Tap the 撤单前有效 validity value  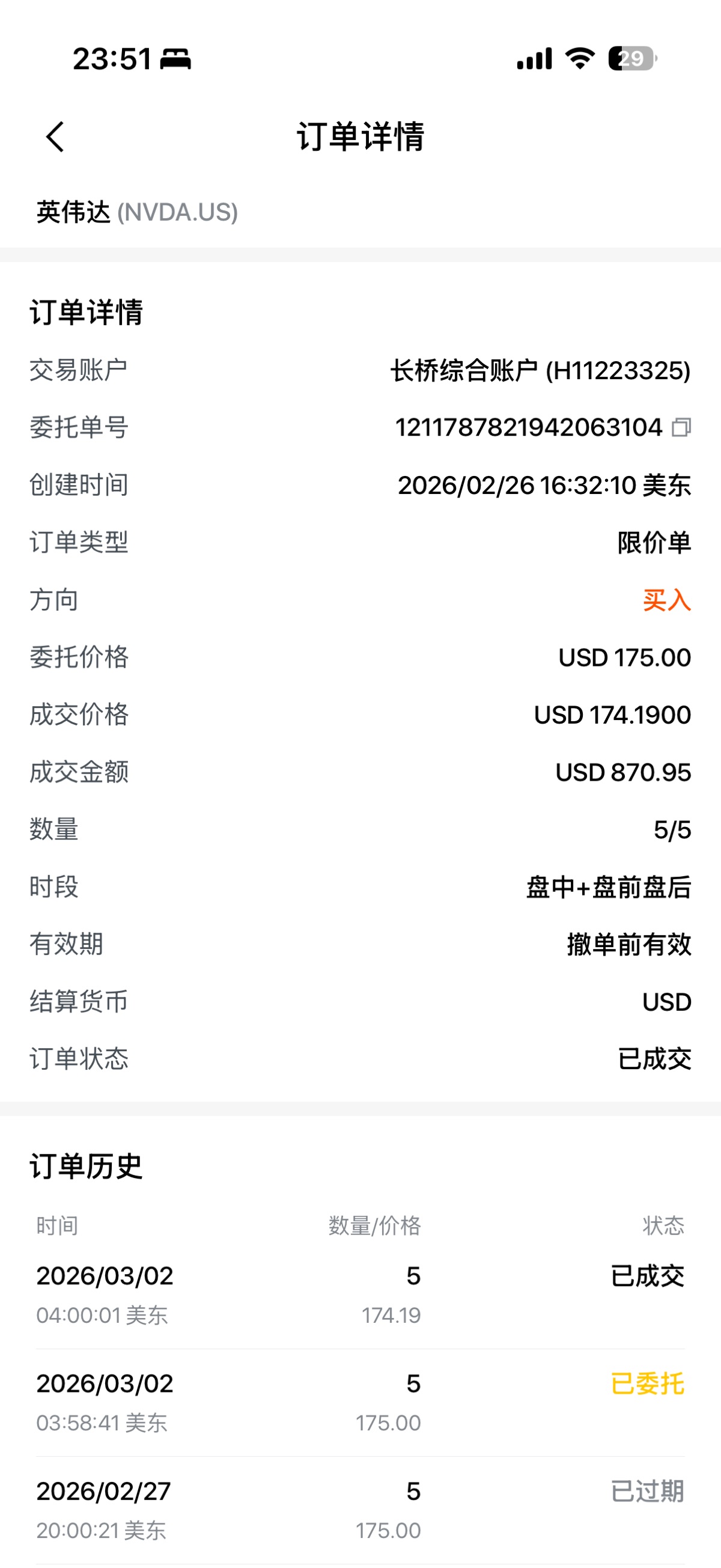(x=628, y=945)
